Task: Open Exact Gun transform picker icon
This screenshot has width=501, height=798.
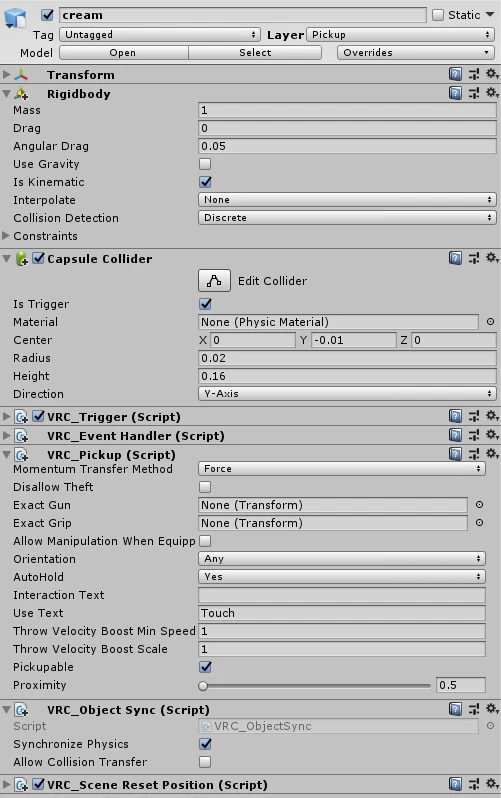Action: (x=479, y=504)
